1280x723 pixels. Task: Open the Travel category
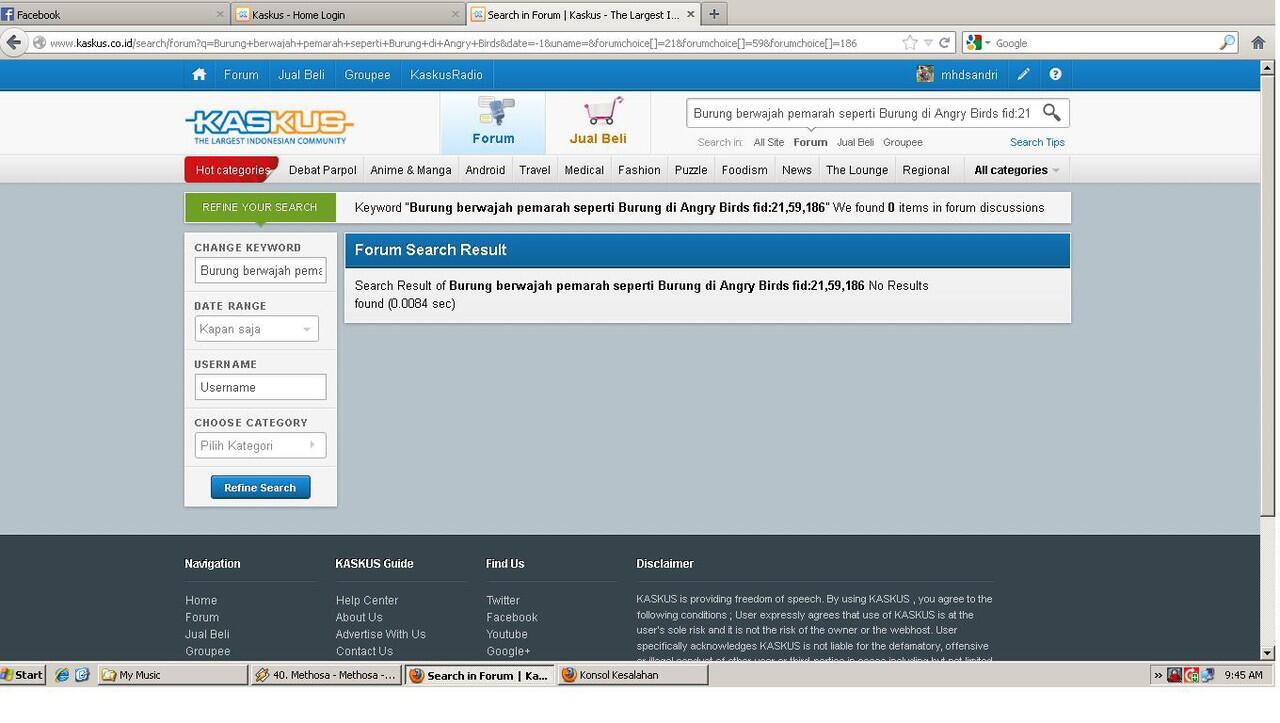click(x=535, y=170)
